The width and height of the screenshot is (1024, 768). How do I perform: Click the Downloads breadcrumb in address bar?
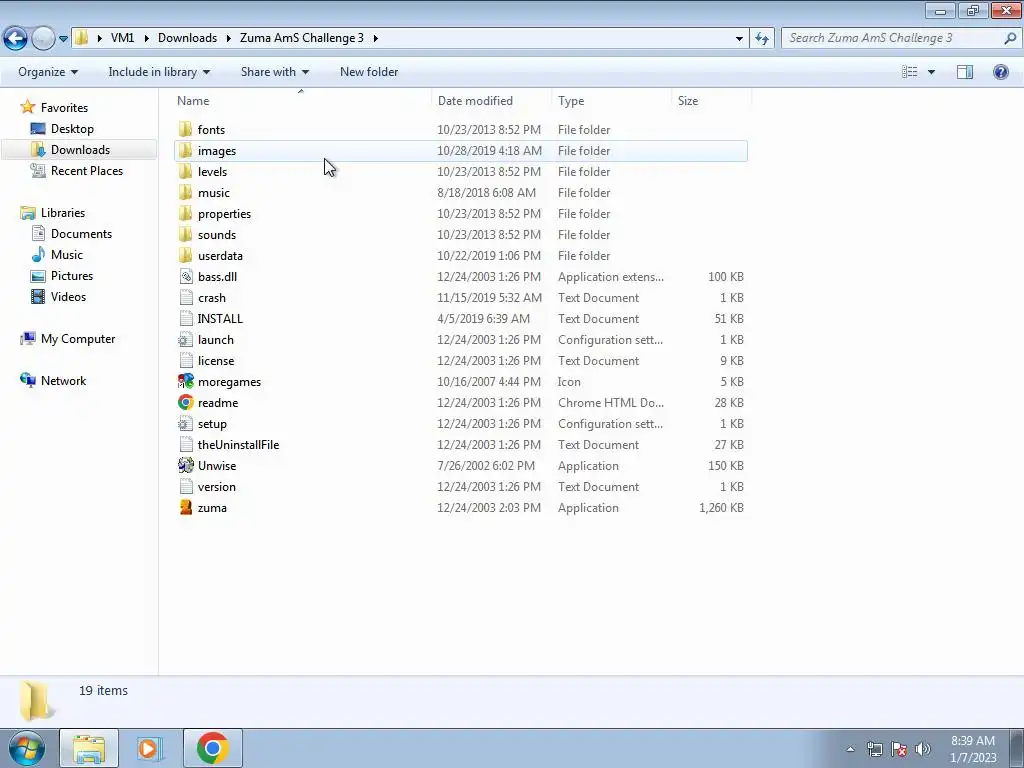click(187, 38)
